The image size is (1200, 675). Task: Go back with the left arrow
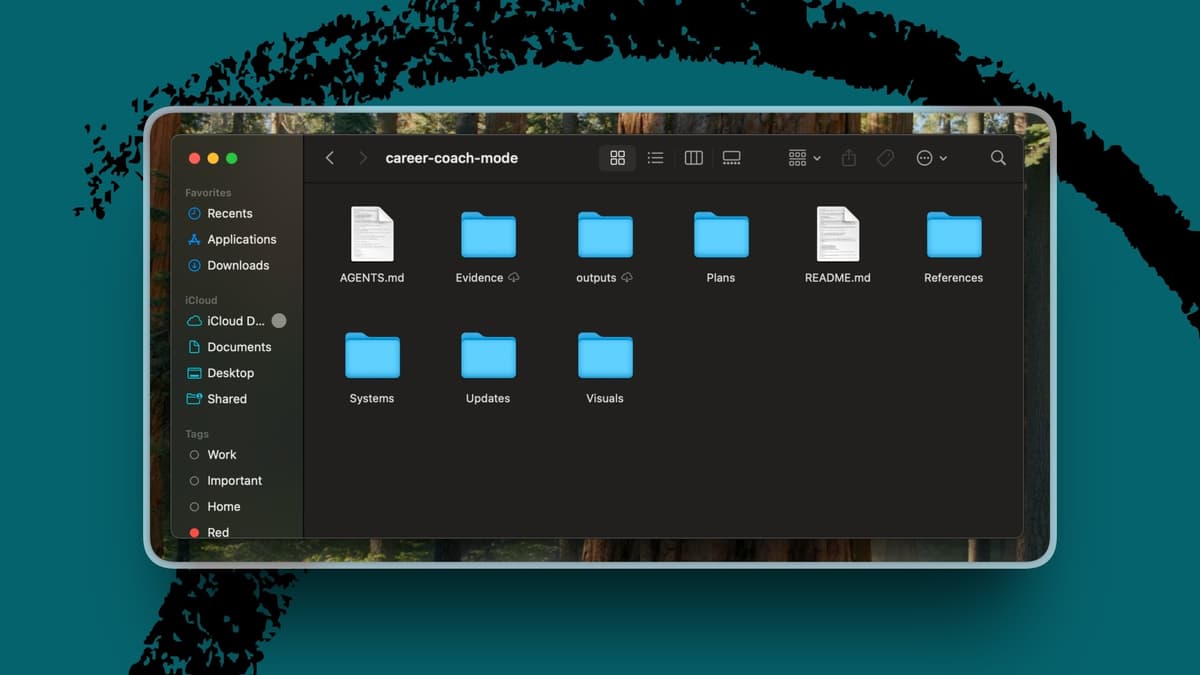click(x=330, y=158)
